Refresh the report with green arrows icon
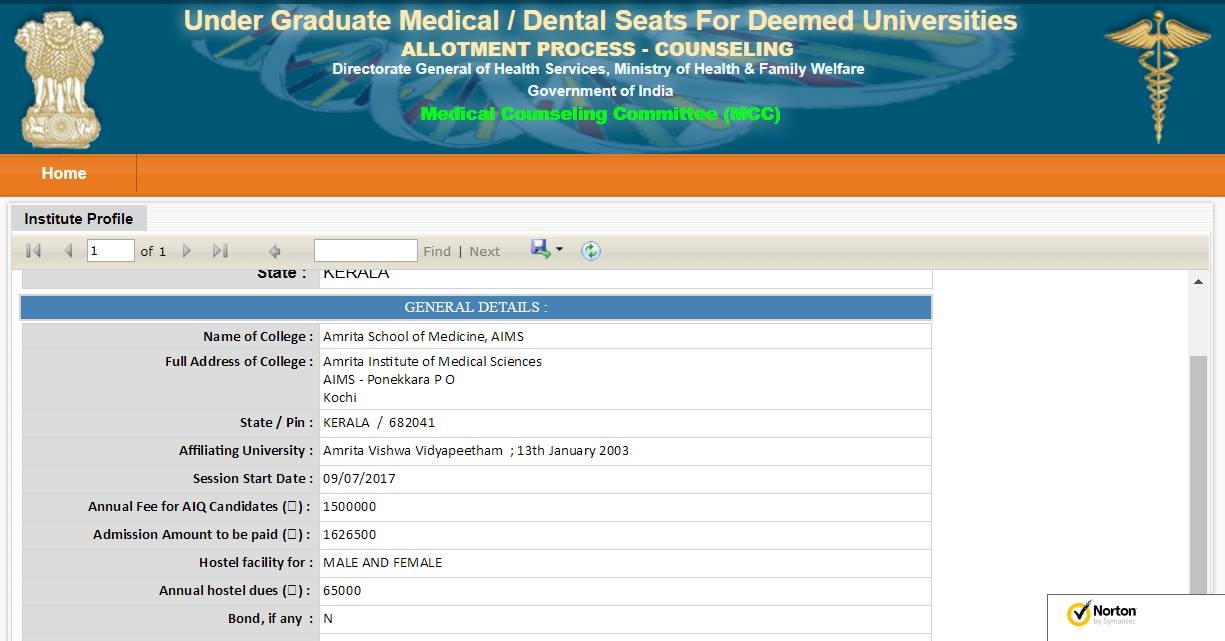This screenshot has width=1225, height=641. point(591,251)
